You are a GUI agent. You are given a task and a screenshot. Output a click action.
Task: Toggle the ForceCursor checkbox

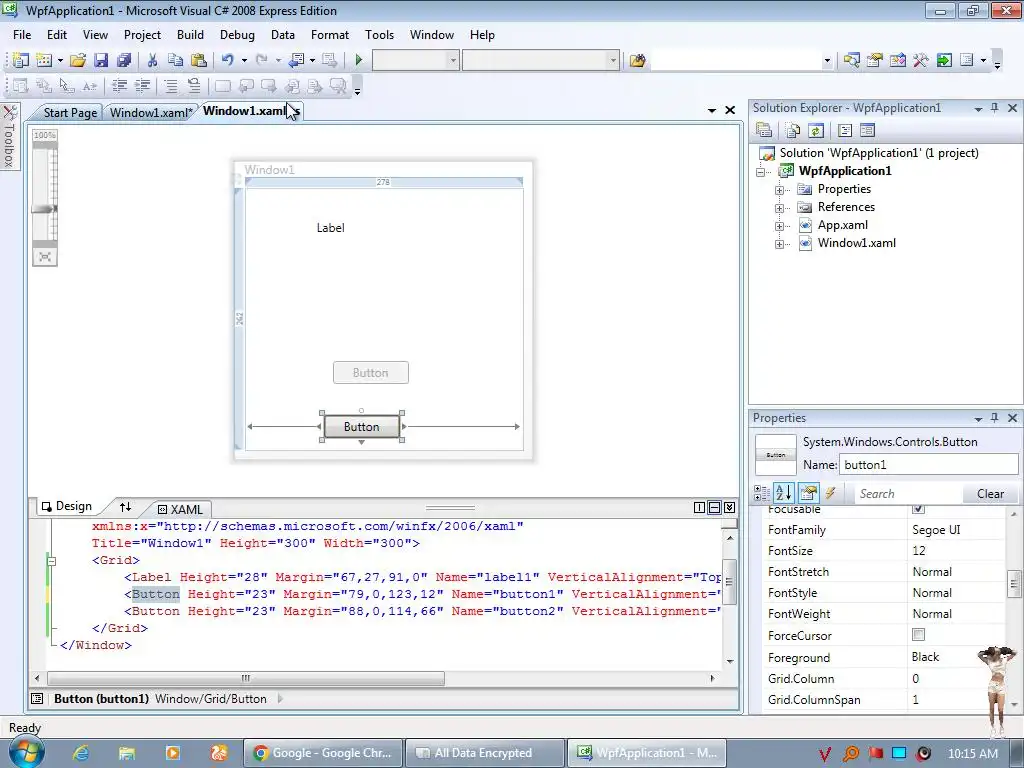(918, 635)
